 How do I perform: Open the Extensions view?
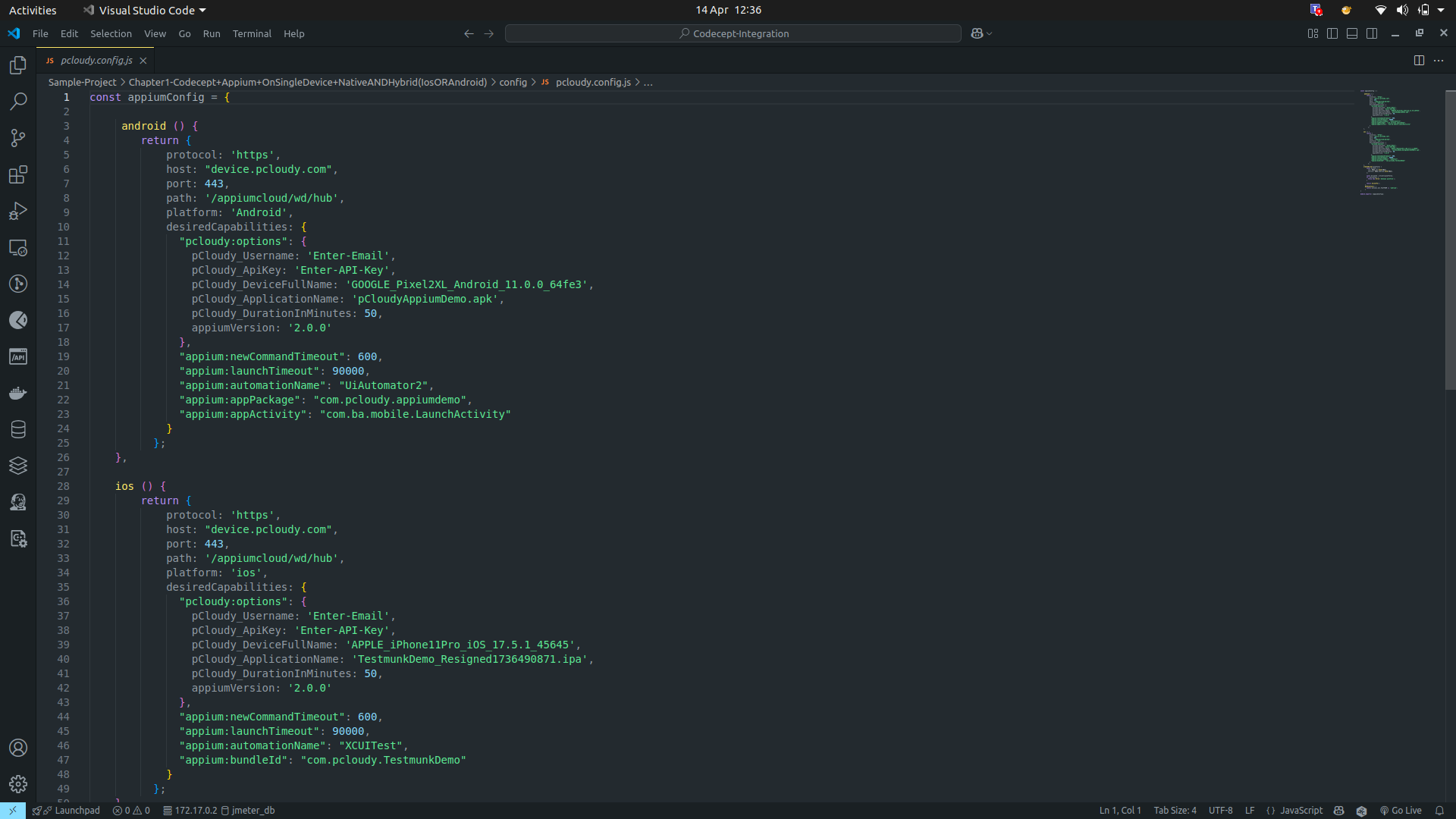tap(18, 175)
